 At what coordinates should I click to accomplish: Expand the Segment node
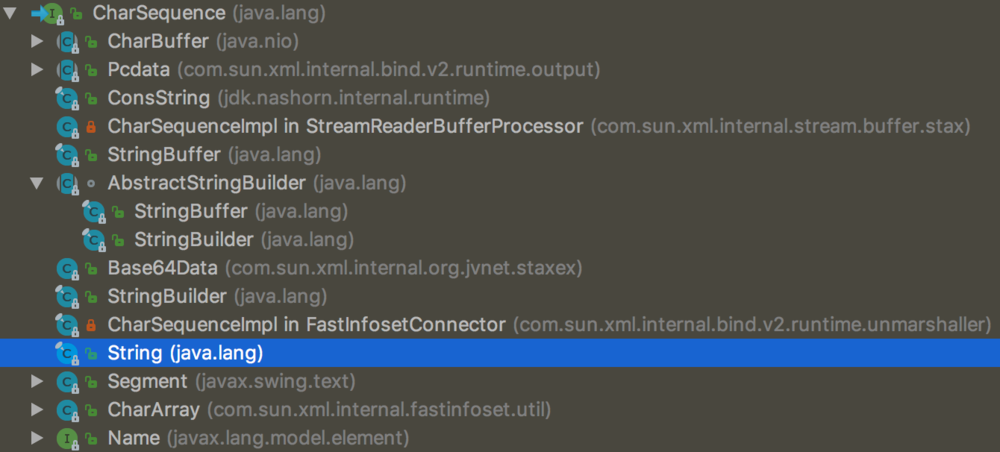point(37,382)
